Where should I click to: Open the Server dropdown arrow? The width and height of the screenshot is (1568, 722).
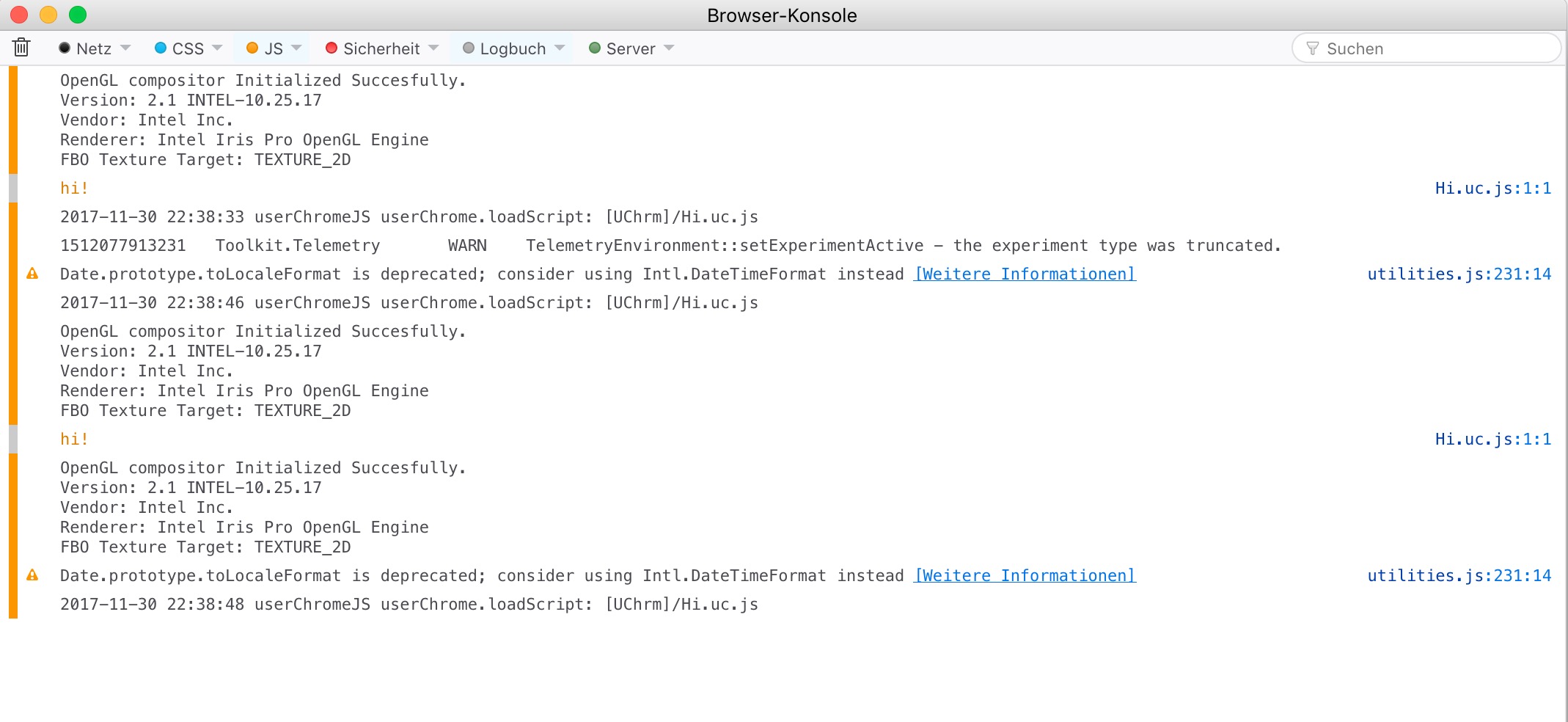point(669,48)
